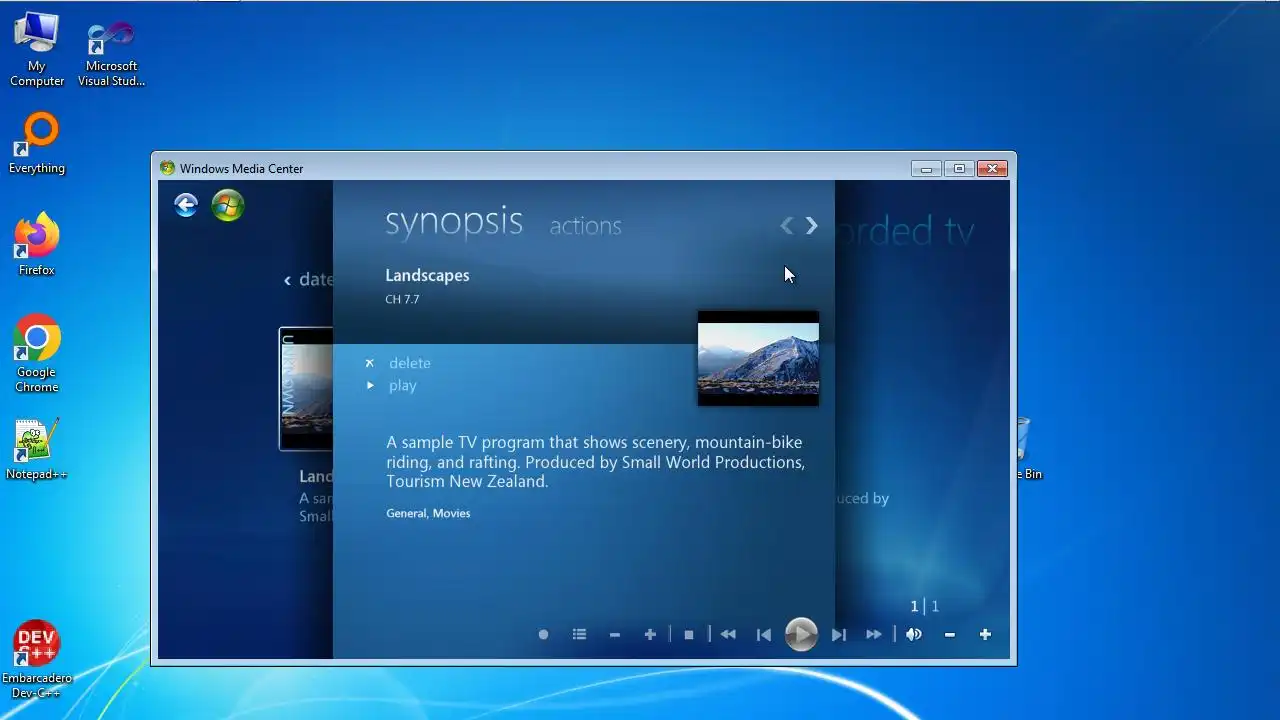Open Notepad++ desktop shortcut
This screenshot has width=1280, height=720.
click(37, 450)
